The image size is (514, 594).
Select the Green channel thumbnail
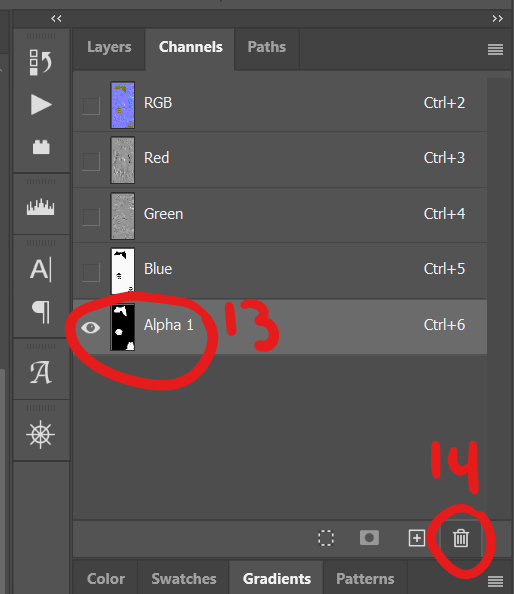122,216
